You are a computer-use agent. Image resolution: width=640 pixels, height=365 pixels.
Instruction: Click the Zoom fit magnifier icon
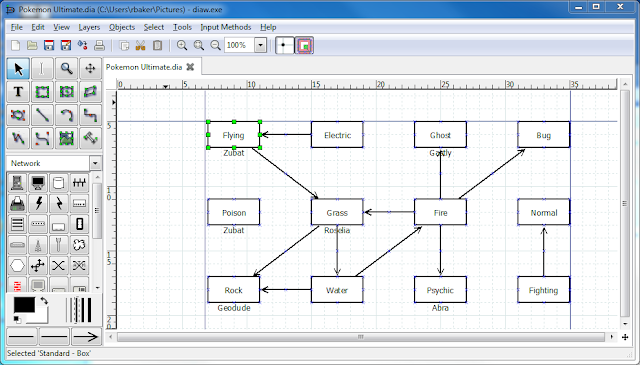[199, 45]
